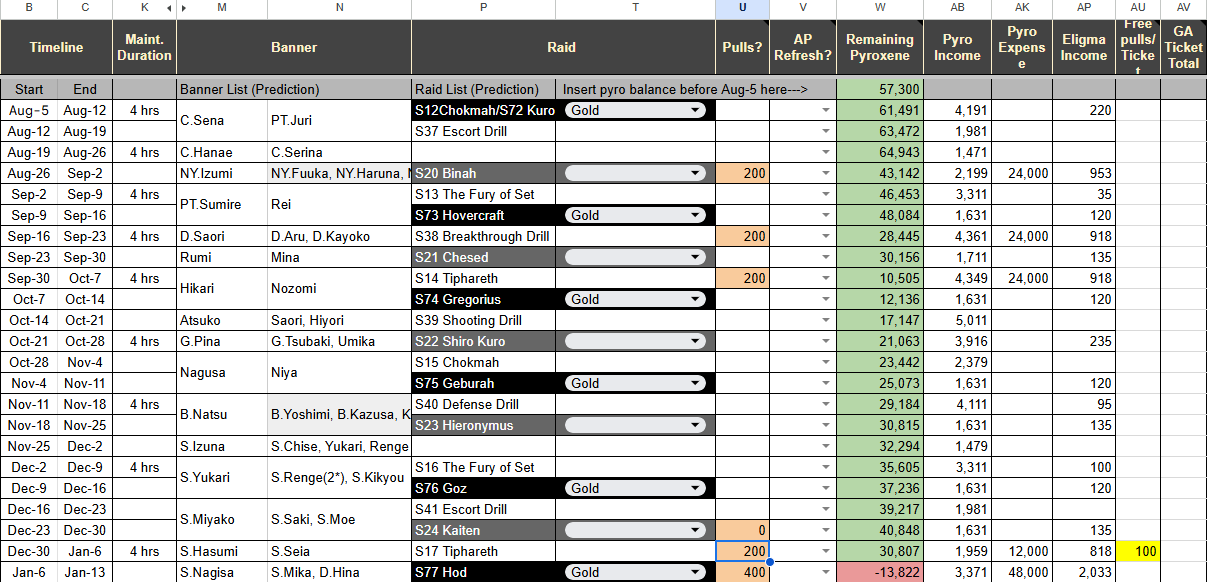Click the 2,033 Eligma Income cell
The height and width of the screenshot is (582, 1207).
click(x=1084, y=572)
